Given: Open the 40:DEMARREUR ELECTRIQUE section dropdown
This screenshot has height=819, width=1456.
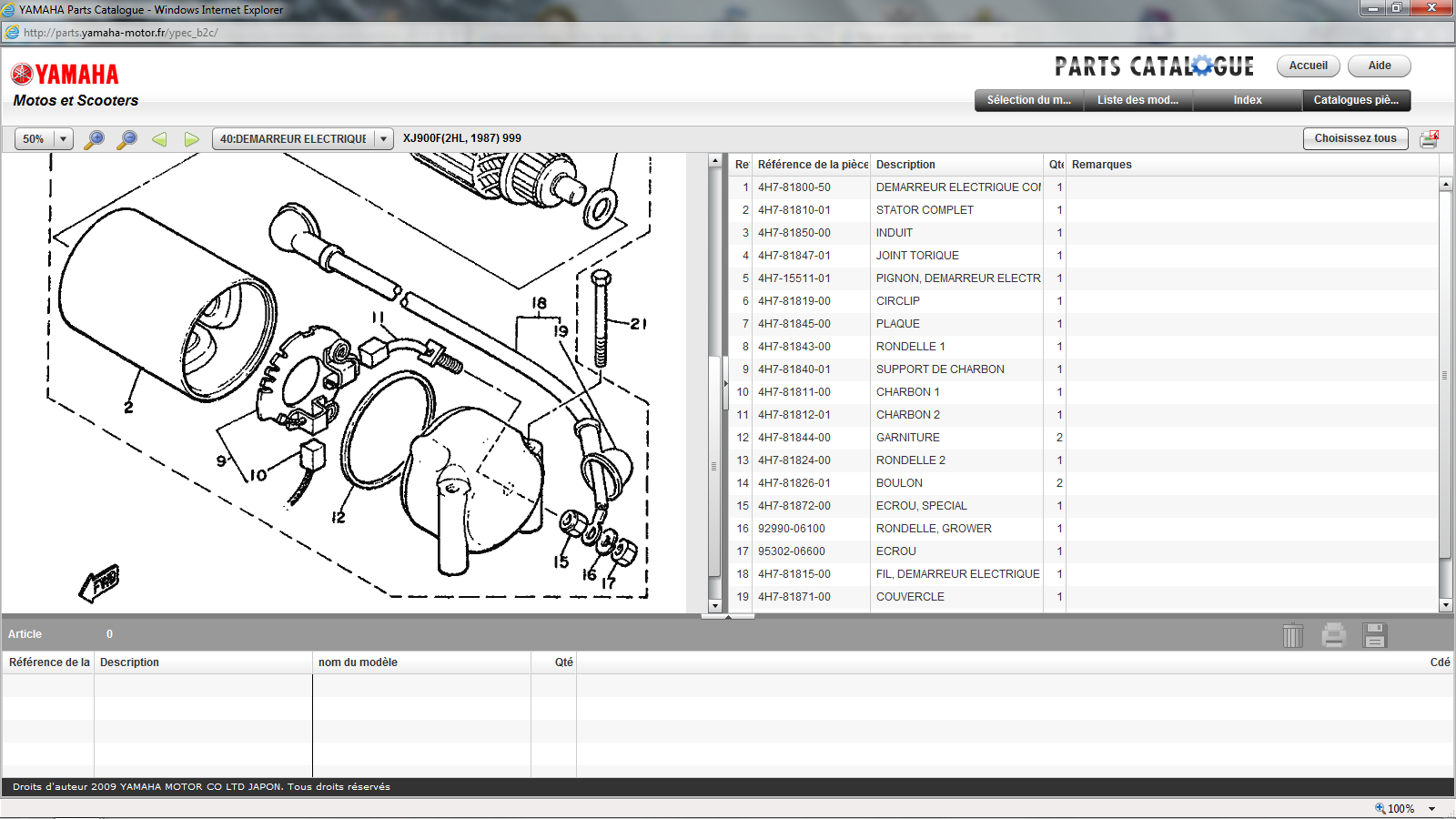Looking at the screenshot, I should [x=383, y=139].
